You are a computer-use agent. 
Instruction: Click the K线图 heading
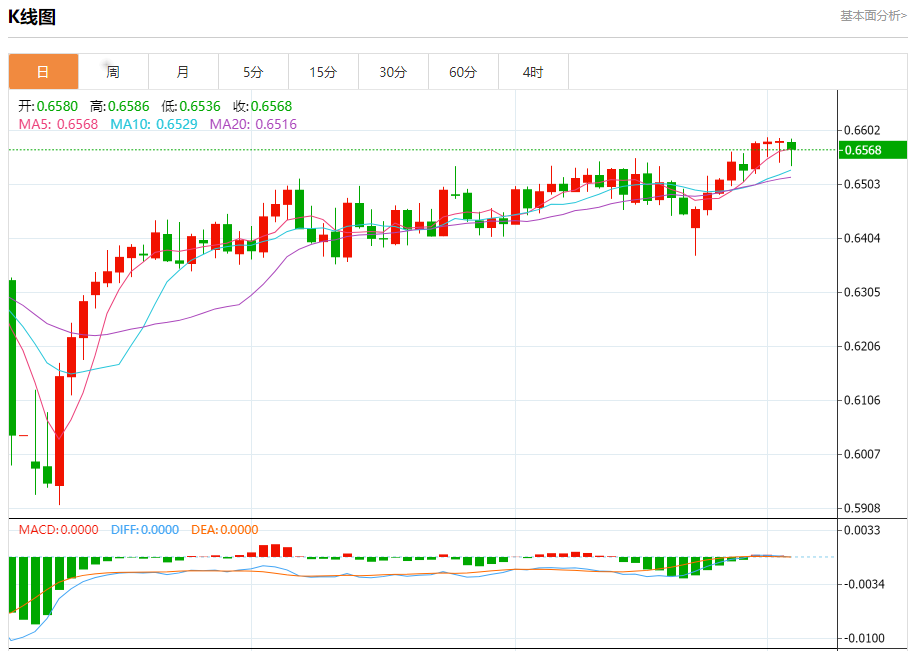click(x=32, y=17)
